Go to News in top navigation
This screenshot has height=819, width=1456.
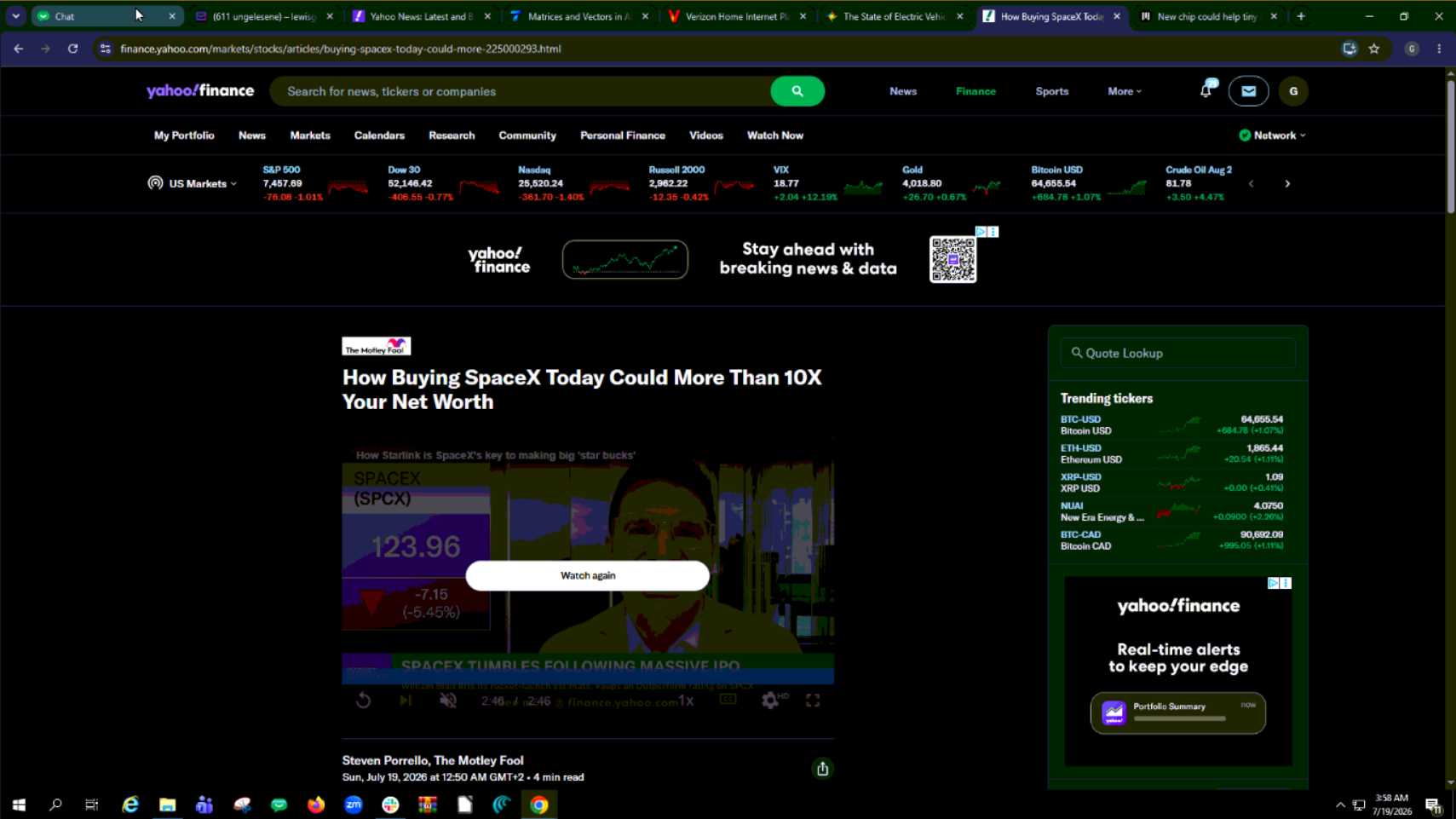point(903,91)
